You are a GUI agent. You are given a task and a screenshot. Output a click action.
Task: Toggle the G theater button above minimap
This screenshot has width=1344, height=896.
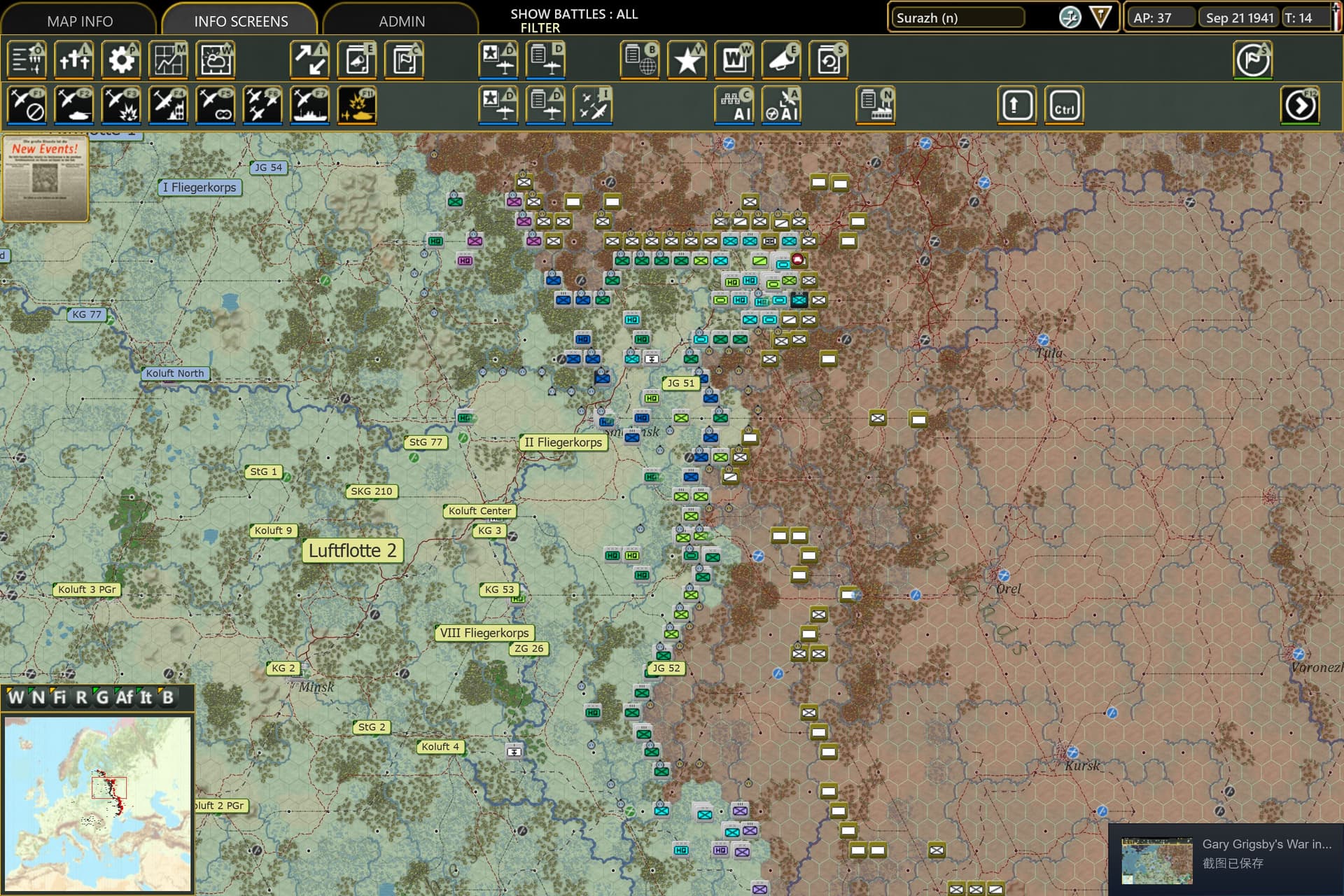click(102, 697)
